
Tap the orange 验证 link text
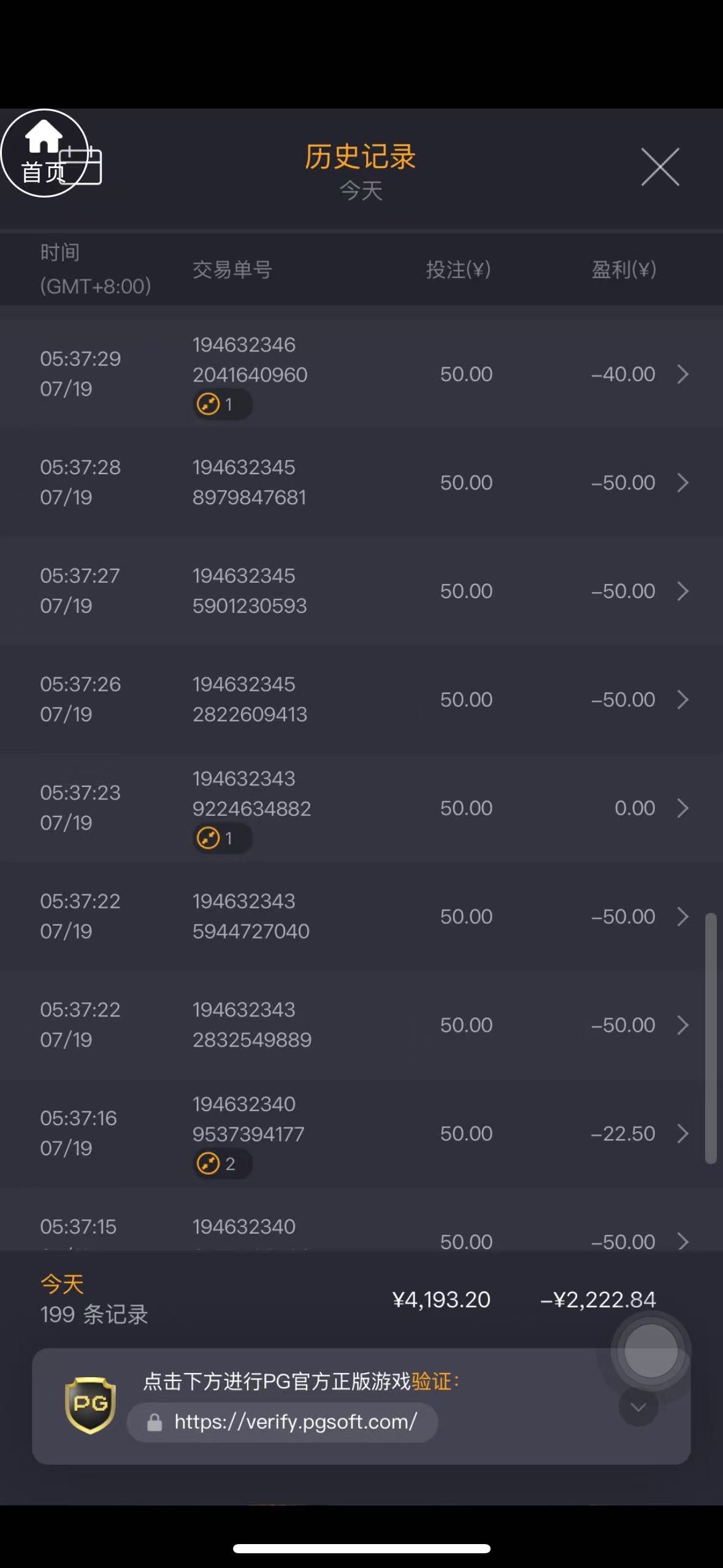pyautogui.click(x=431, y=1382)
